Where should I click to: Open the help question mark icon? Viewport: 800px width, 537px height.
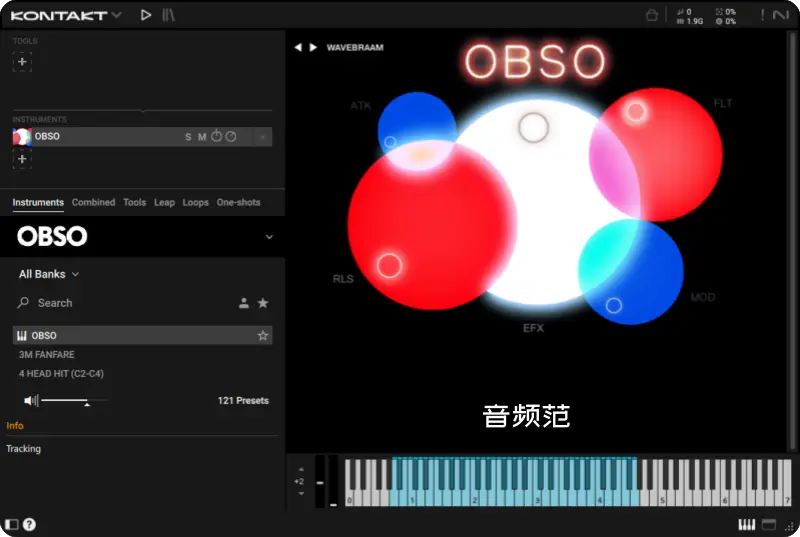29,524
